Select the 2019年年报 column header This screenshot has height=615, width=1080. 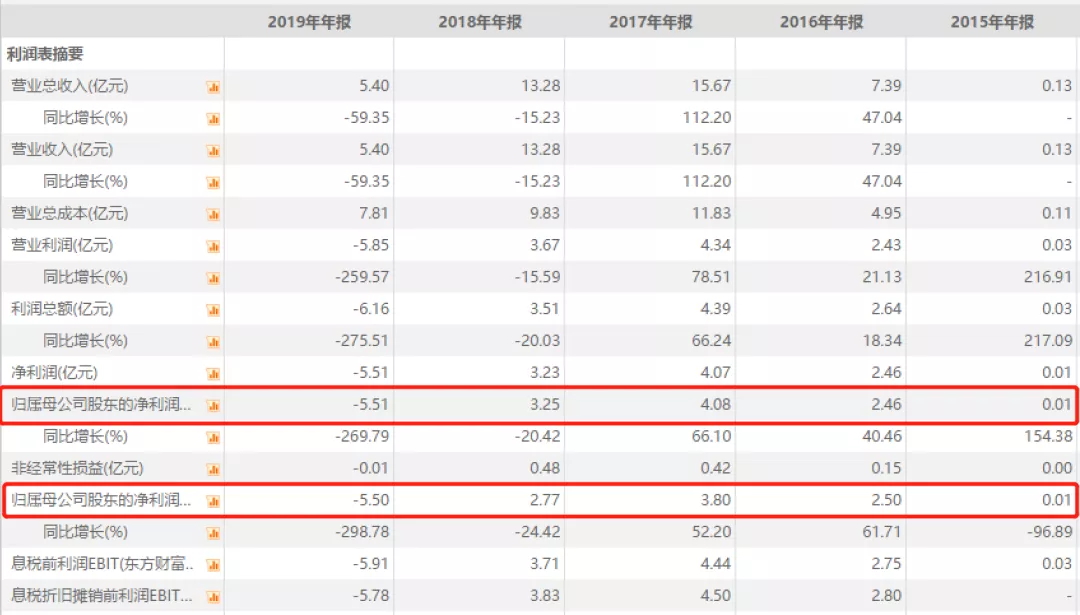pos(309,22)
